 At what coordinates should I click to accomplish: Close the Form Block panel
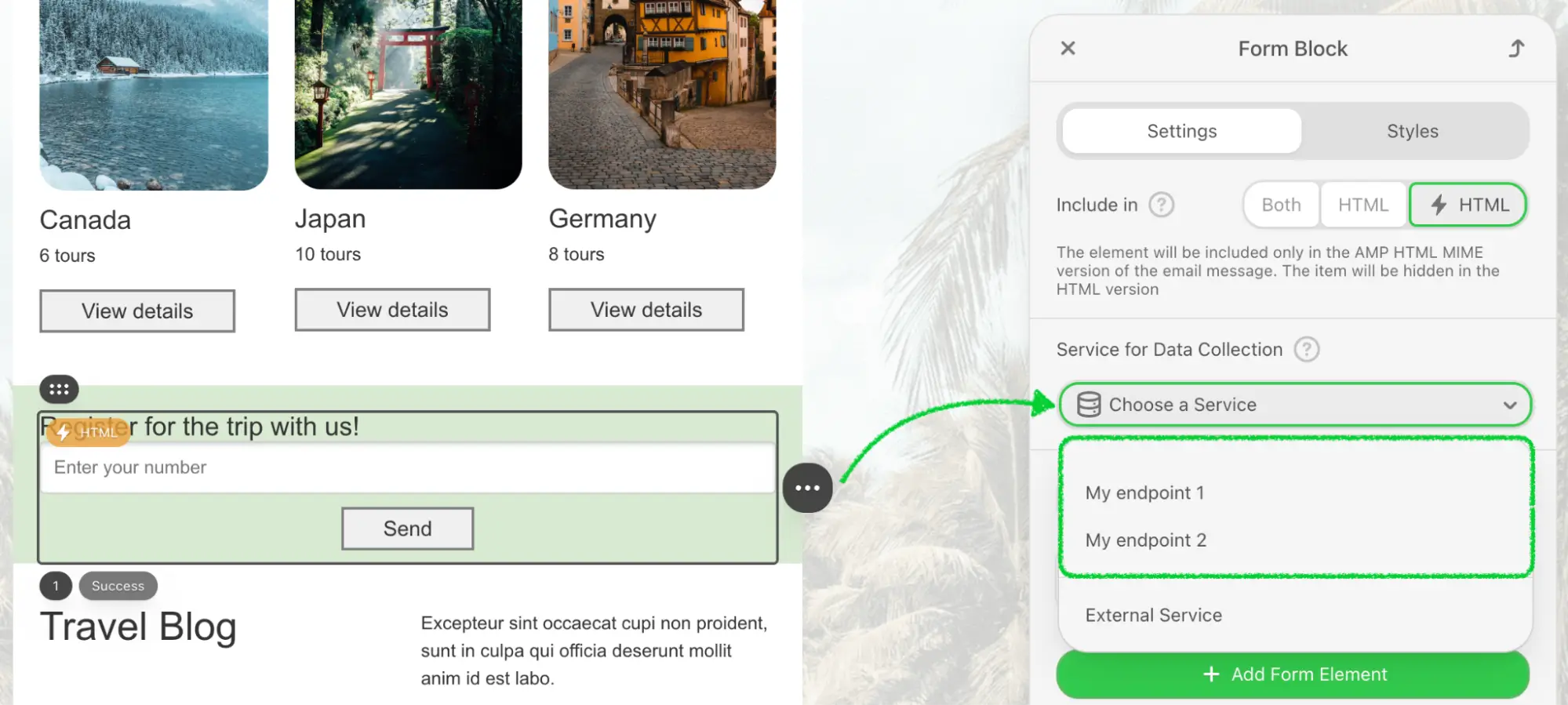tap(1068, 49)
